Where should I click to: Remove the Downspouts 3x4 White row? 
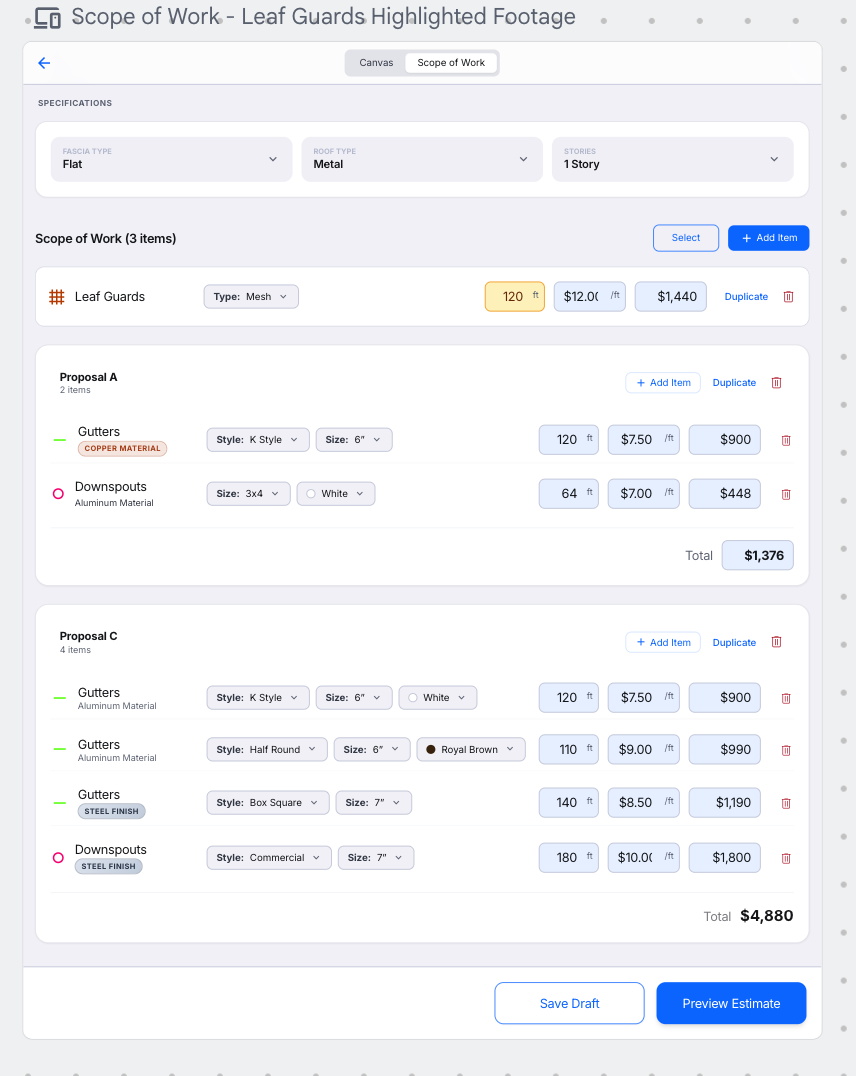point(786,494)
